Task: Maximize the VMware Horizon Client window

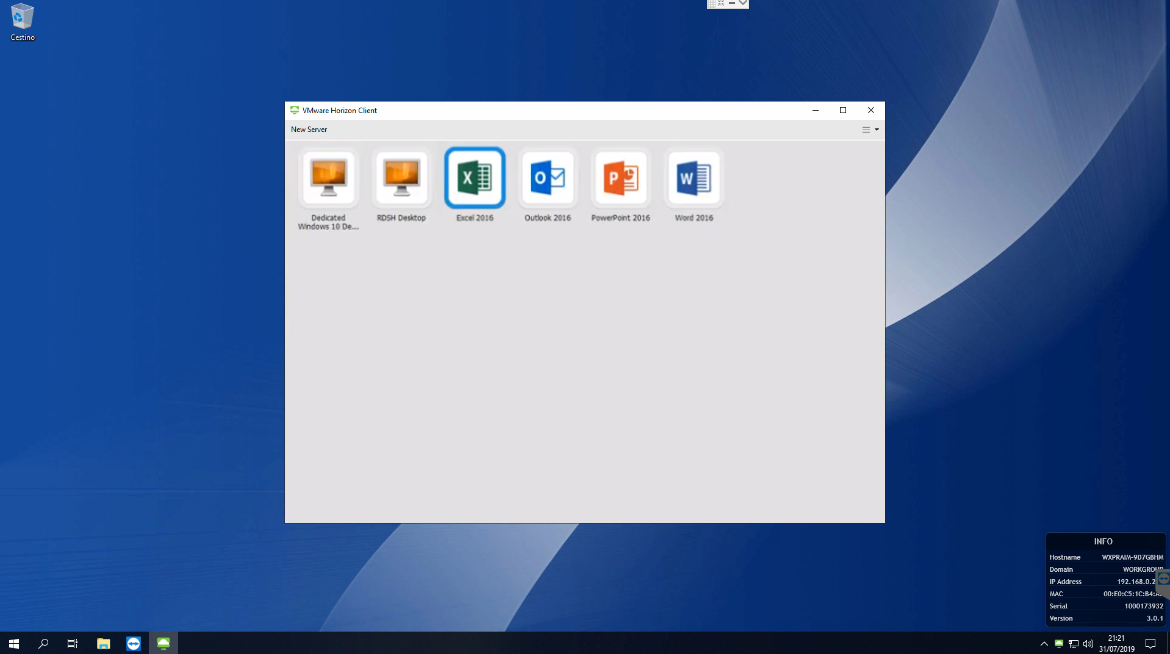Action: [843, 110]
